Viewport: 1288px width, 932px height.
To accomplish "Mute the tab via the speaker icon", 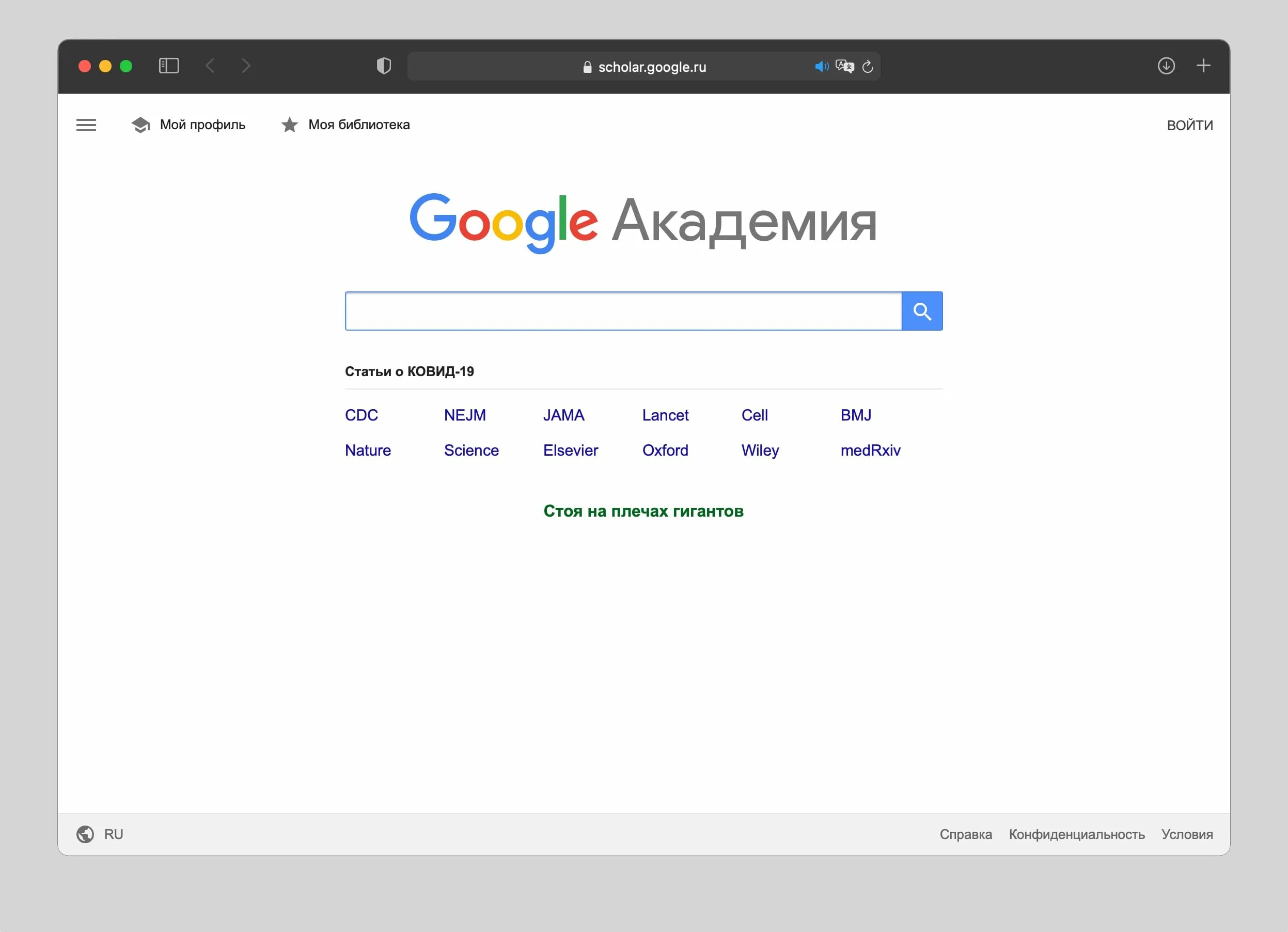I will point(821,67).
